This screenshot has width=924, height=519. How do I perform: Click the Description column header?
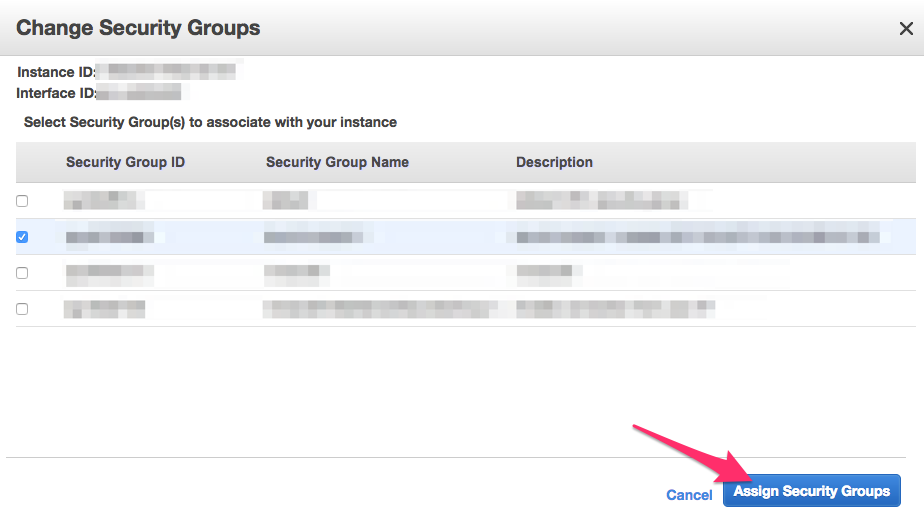click(554, 162)
